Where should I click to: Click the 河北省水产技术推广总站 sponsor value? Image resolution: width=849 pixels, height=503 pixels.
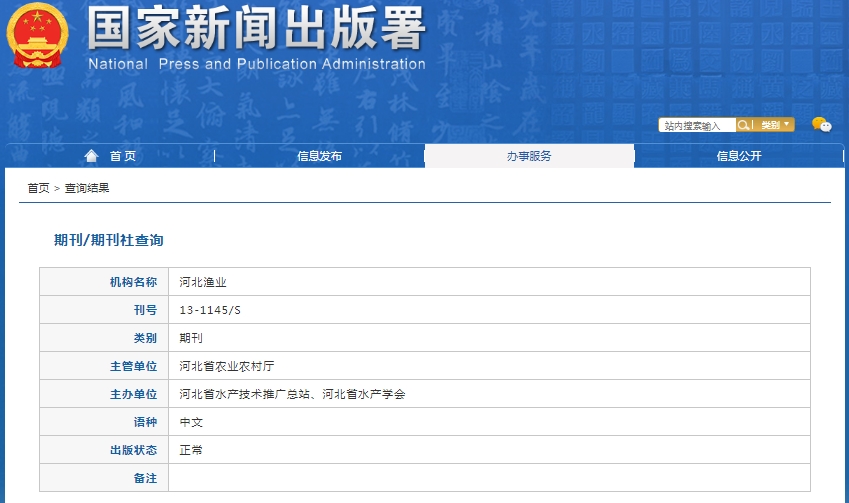(x=245, y=394)
